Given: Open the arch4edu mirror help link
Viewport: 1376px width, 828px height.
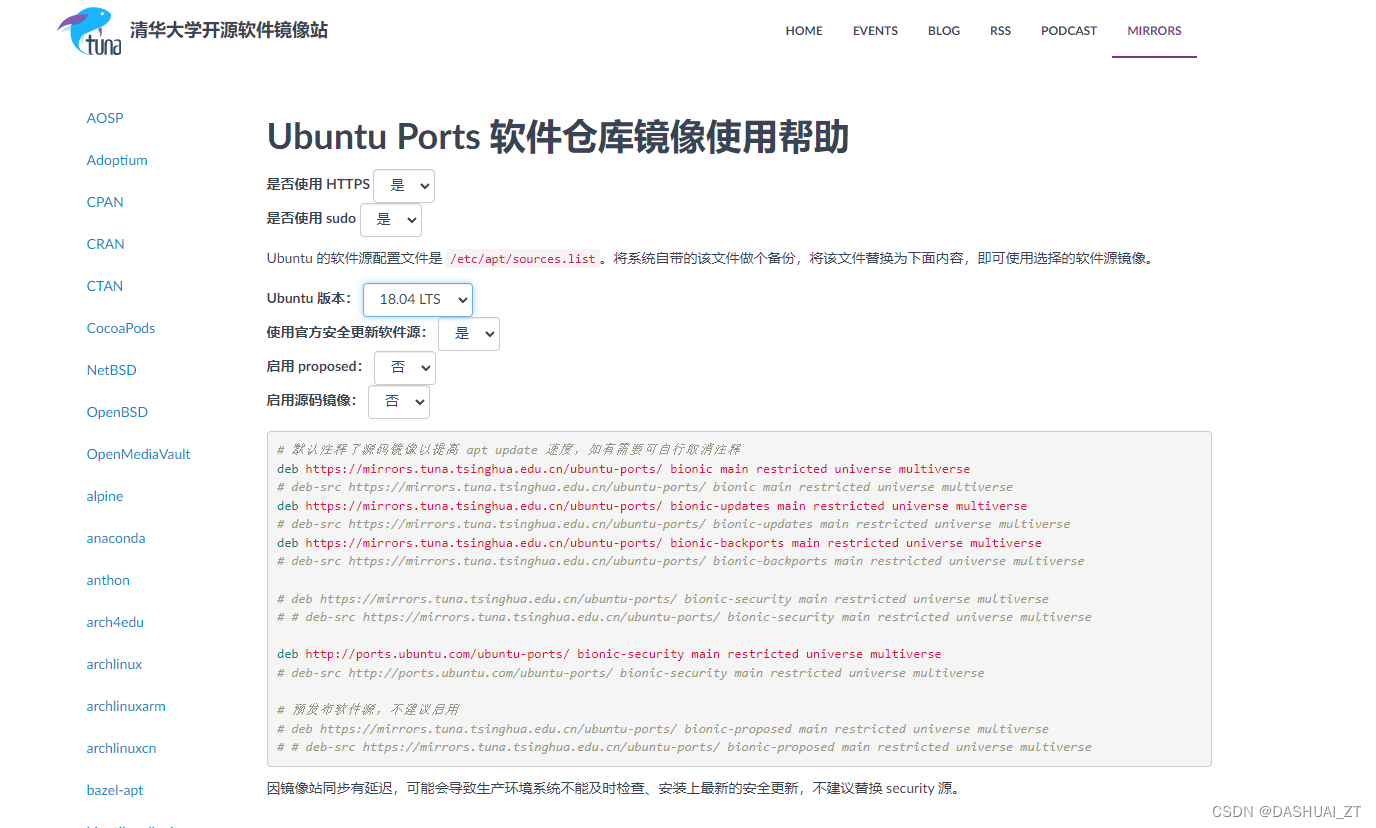Looking at the screenshot, I should [115, 622].
